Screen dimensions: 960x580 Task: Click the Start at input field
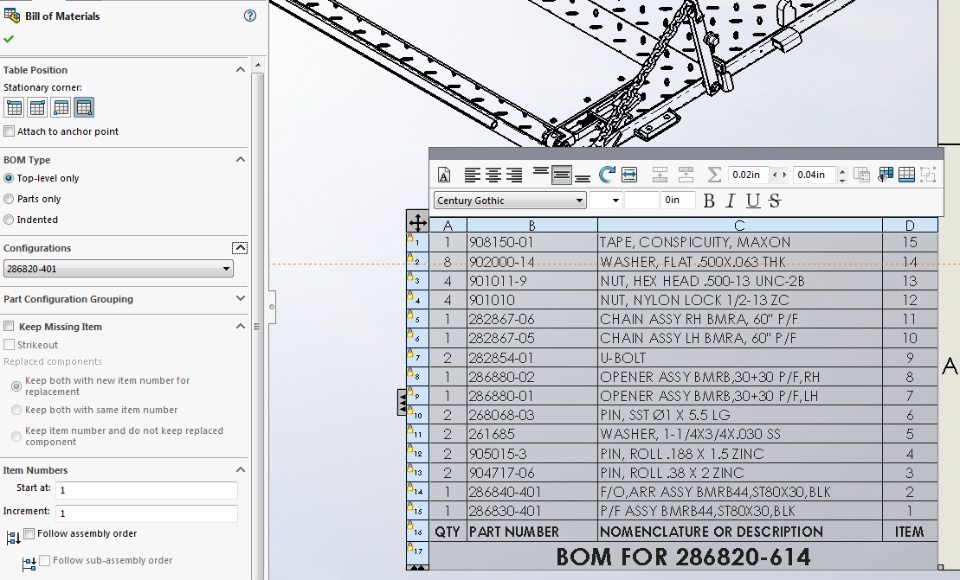point(146,490)
